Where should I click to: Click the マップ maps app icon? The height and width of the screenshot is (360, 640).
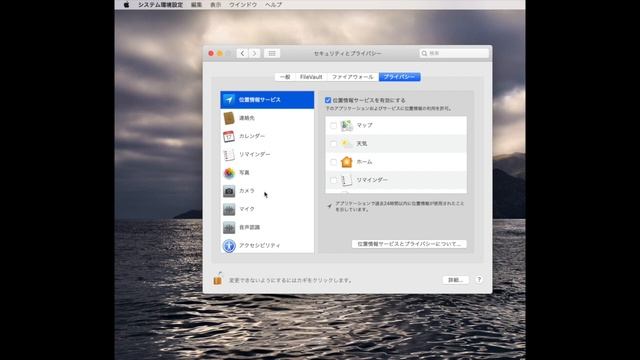coord(347,125)
